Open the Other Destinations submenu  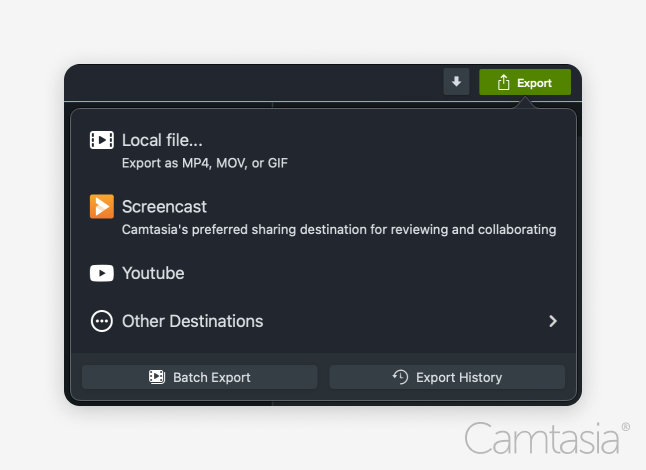pos(323,321)
